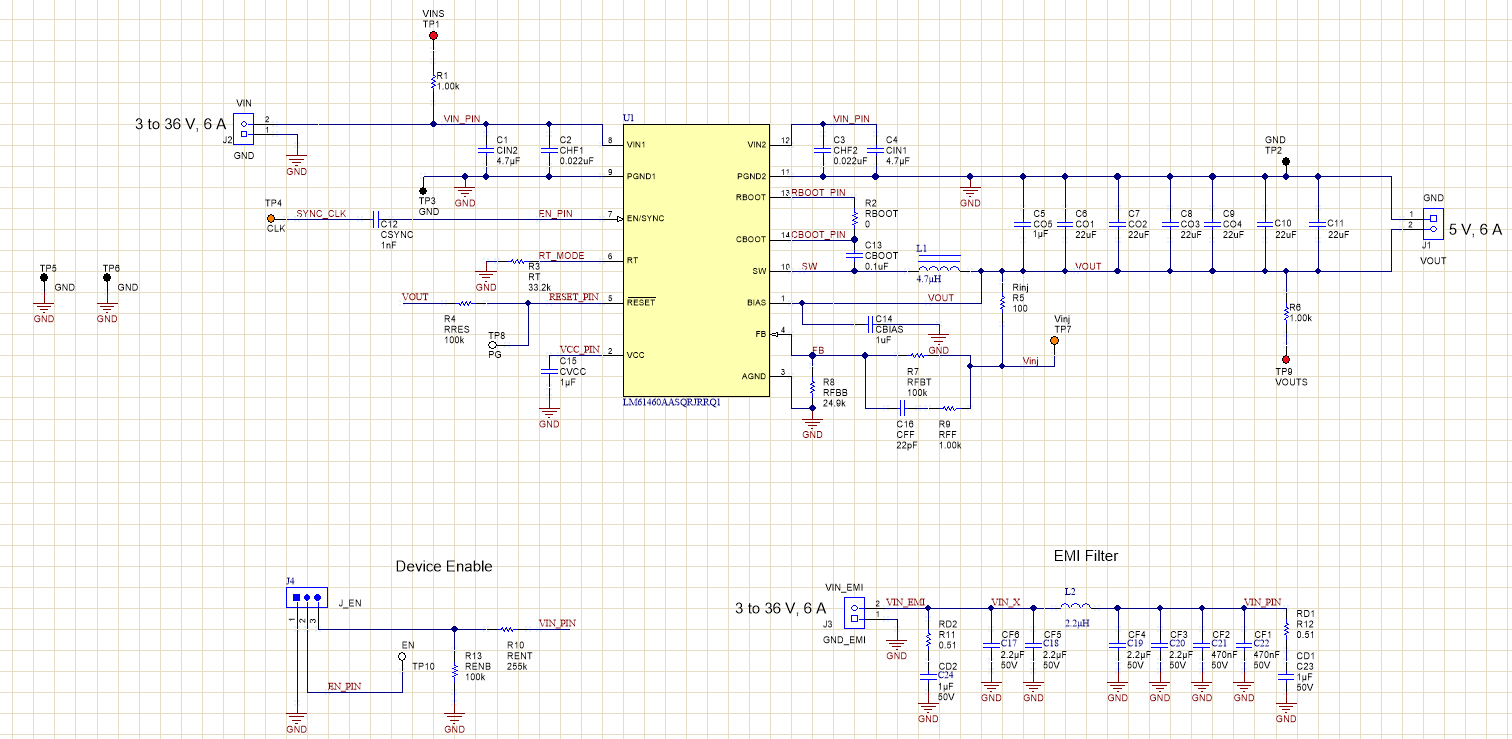
Task: Click the Vinj test point TP7 symbol
Action: pyautogui.click(x=1054, y=340)
